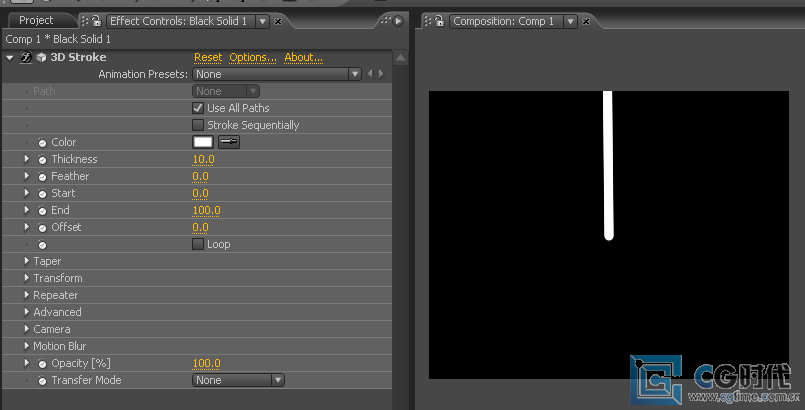Toggle the Start stopwatch
The height and width of the screenshot is (410, 805).
(x=42, y=193)
